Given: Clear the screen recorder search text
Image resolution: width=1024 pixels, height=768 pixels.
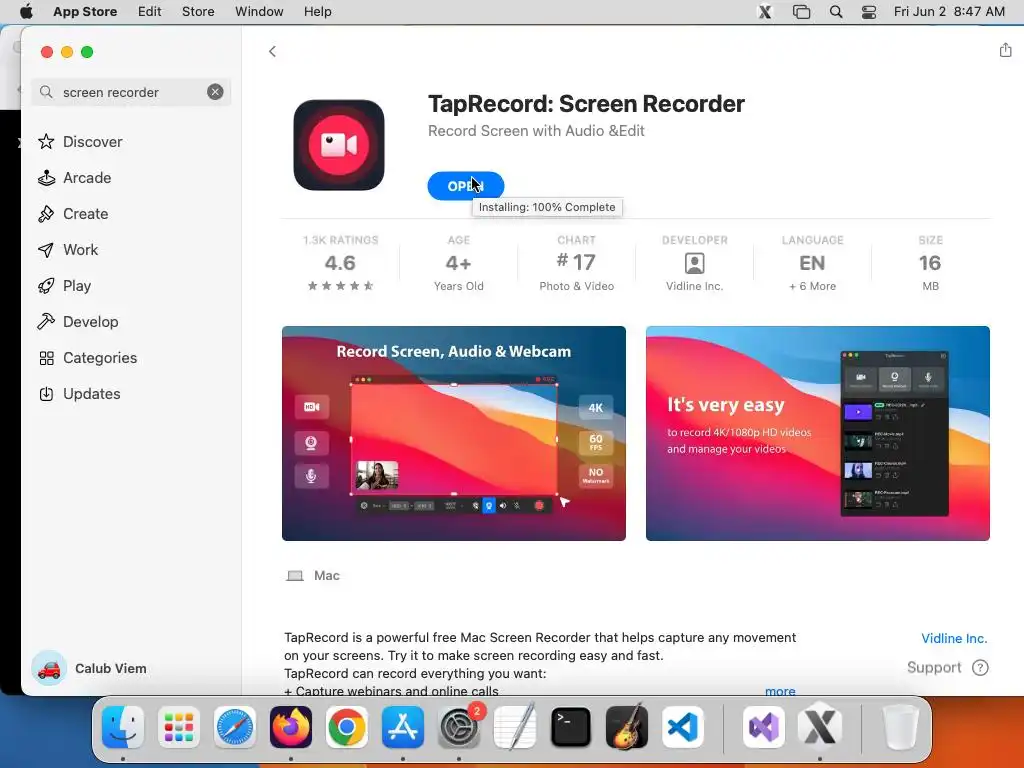Looking at the screenshot, I should pyautogui.click(x=215, y=92).
